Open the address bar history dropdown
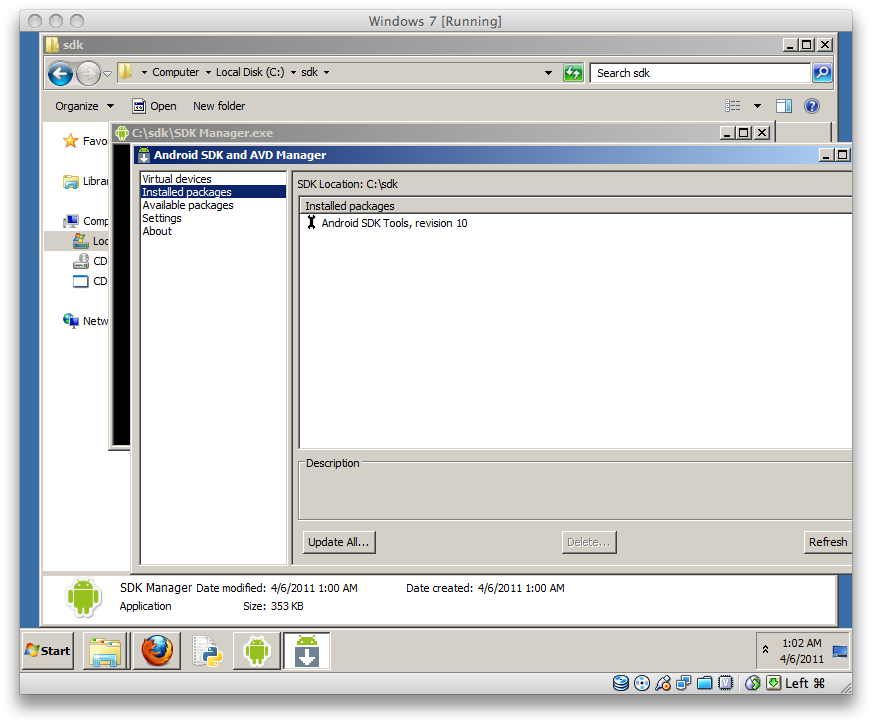The image size is (872, 724). (548, 73)
